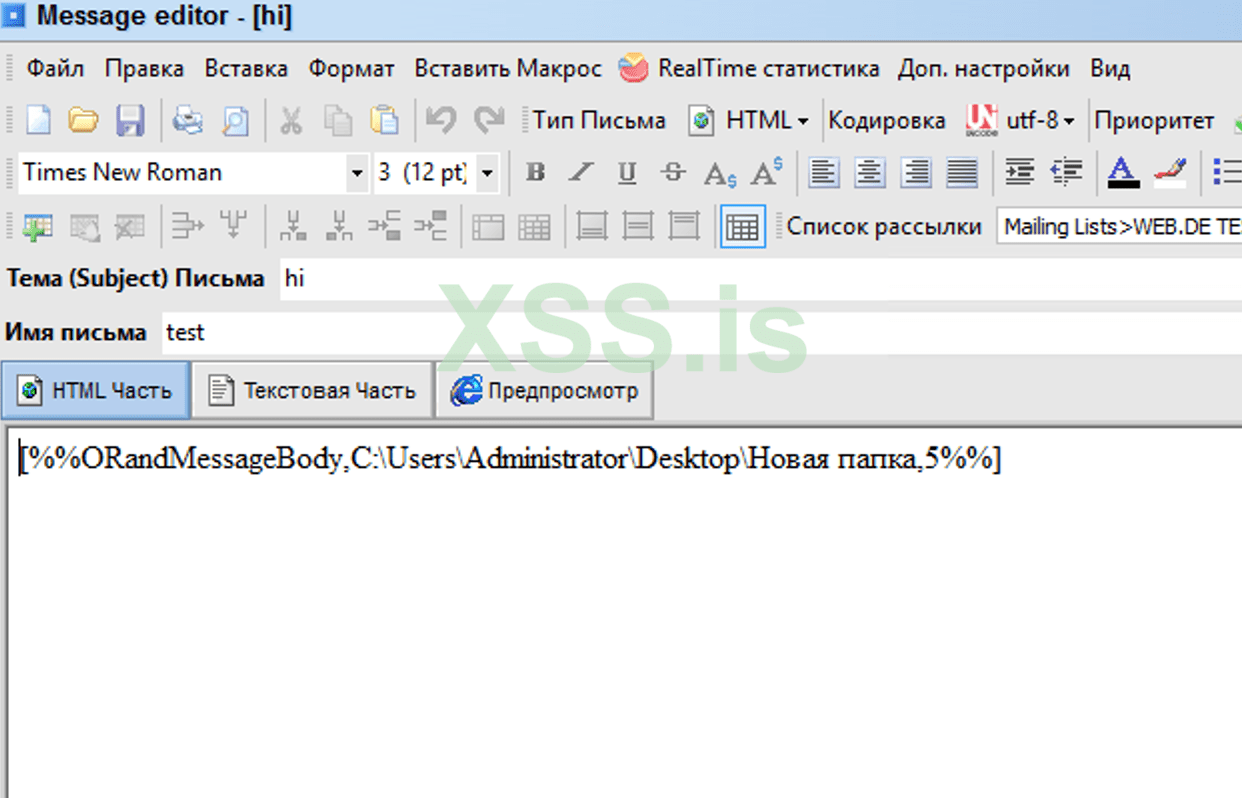Open RealTime статистика menu

[750, 69]
